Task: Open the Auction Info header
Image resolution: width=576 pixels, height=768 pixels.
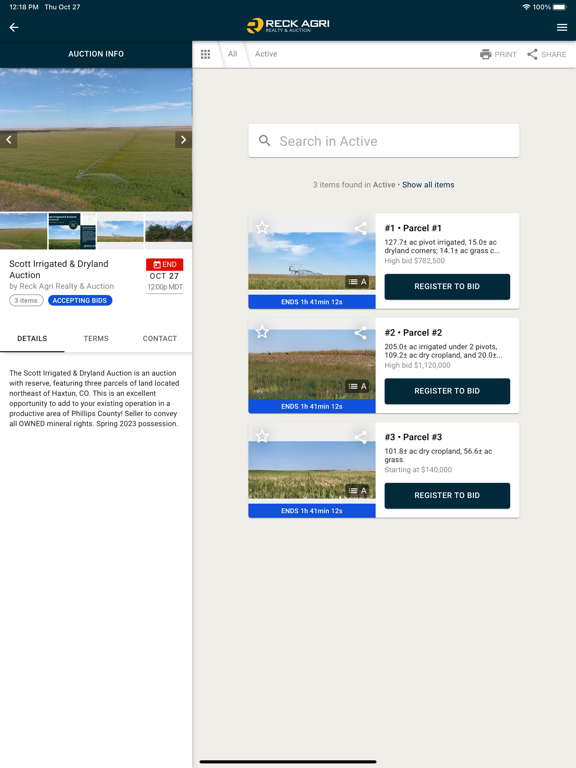Action: pyautogui.click(x=96, y=54)
